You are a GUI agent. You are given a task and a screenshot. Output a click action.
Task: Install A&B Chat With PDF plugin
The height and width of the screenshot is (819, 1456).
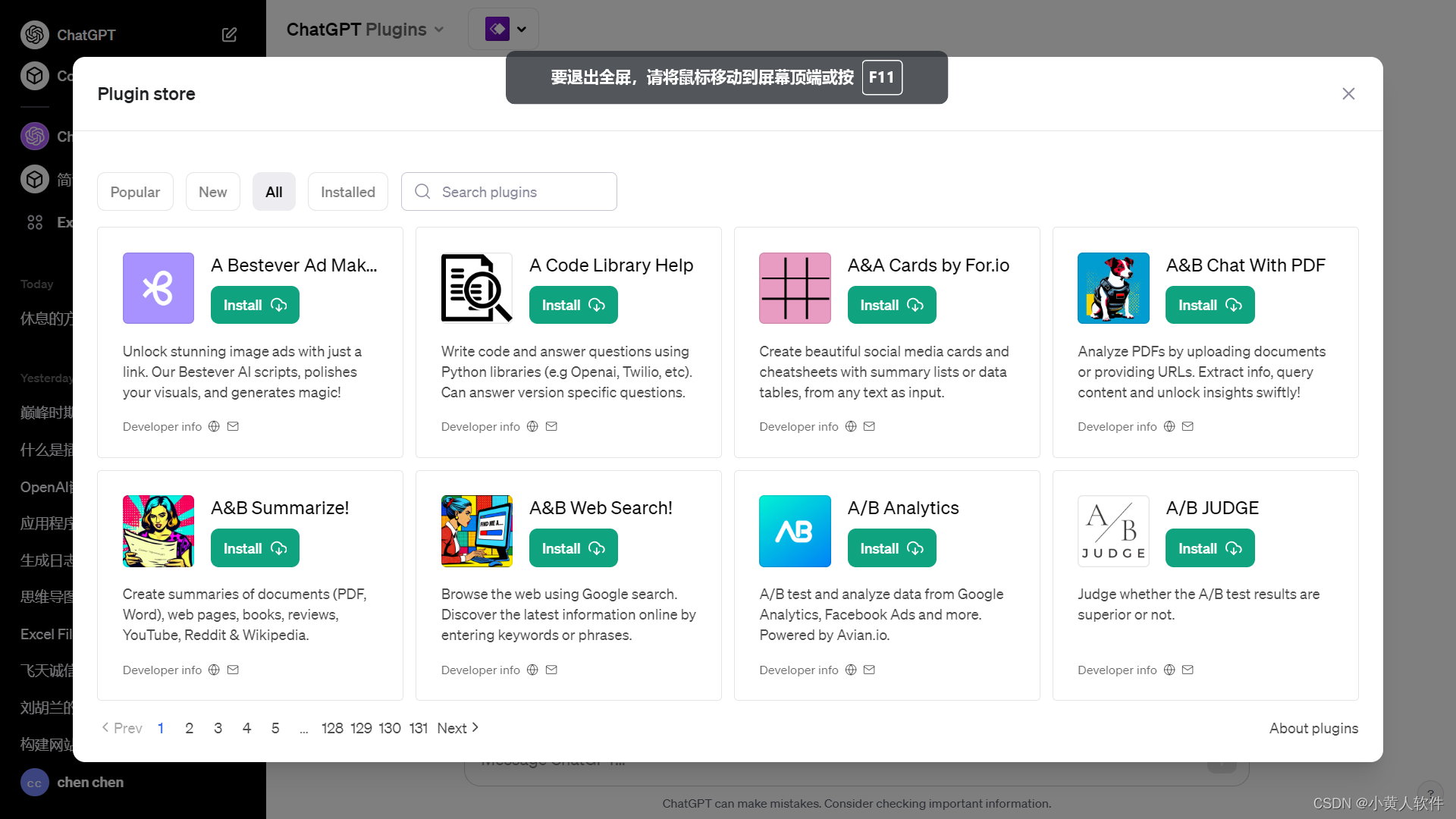pos(1210,305)
